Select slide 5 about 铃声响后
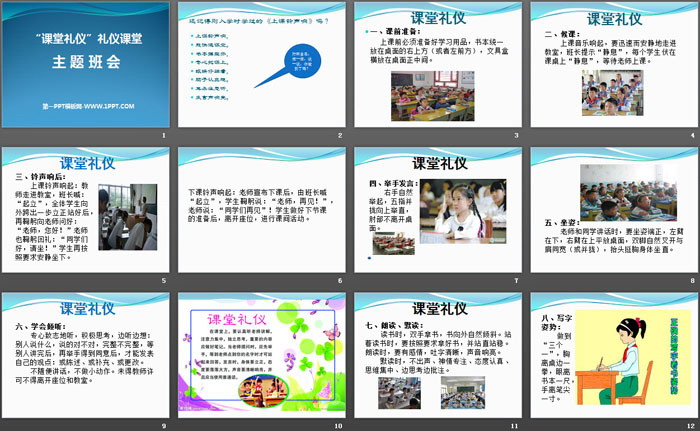This screenshot has height=431, width=700. coord(84,215)
